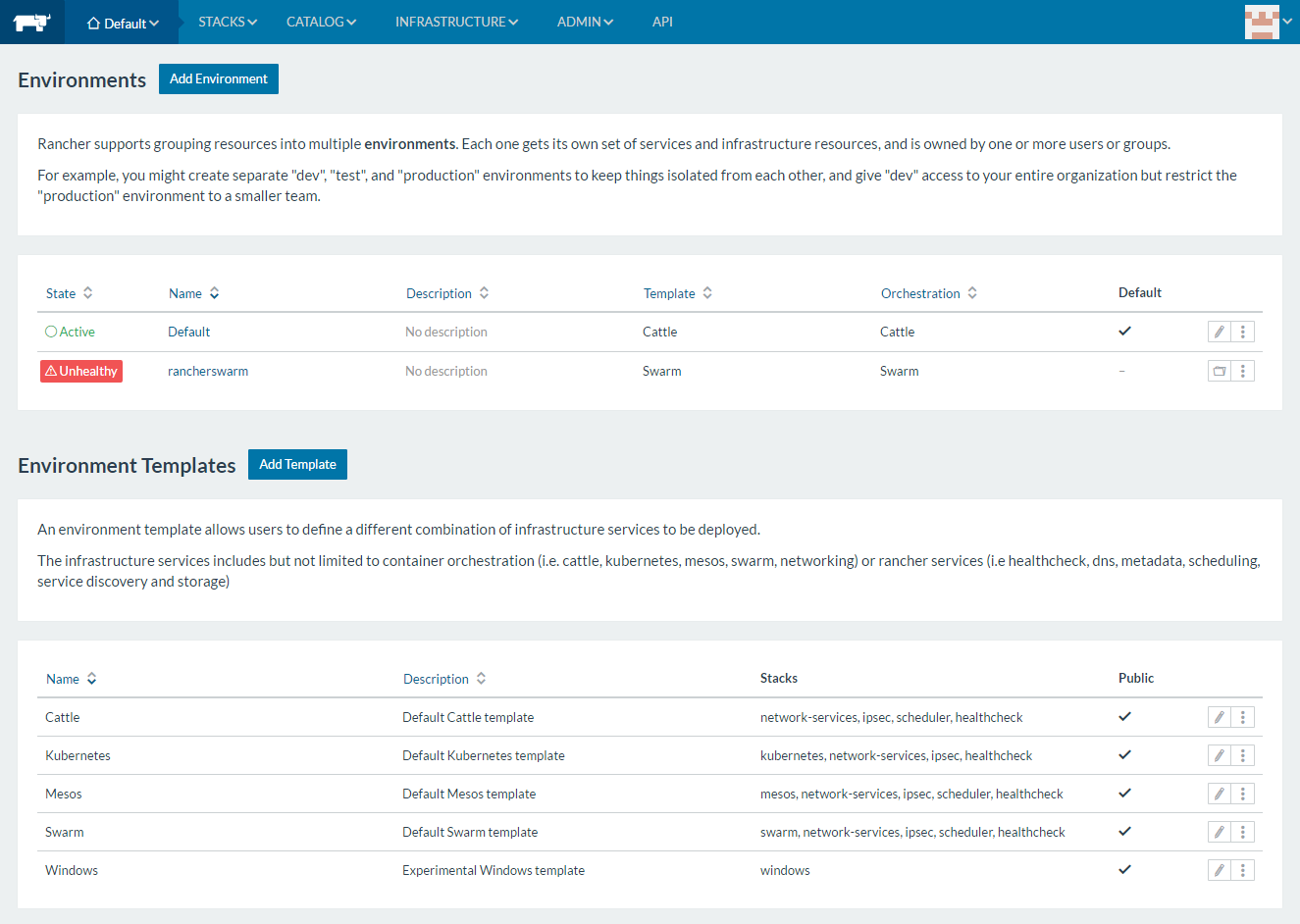Click the Add Environment button
The width and height of the screenshot is (1300, 924).
(219, 78)
